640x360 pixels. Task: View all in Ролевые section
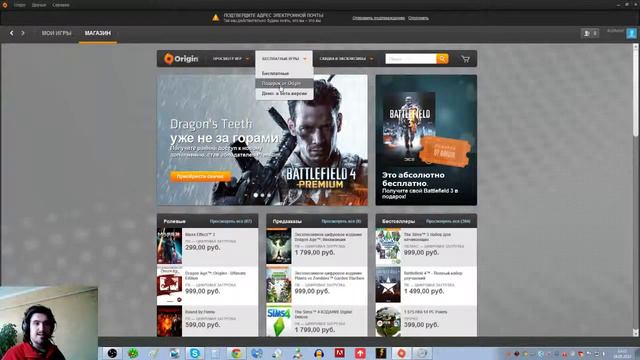pos(231,221)
